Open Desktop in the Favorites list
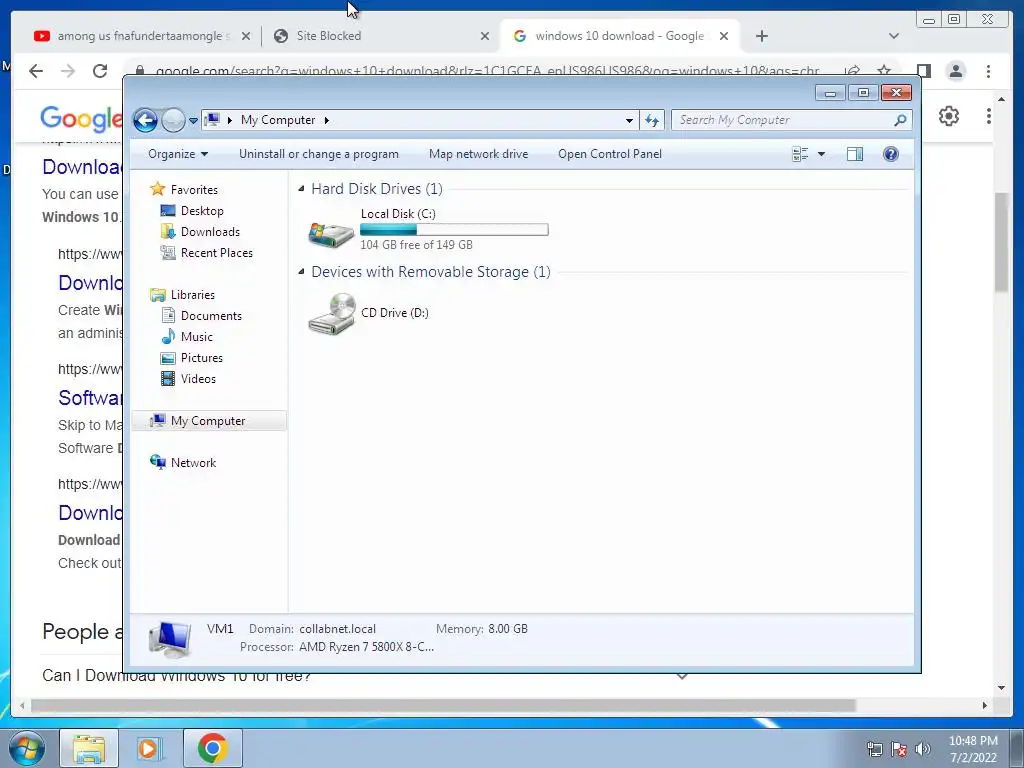The width and height of the screenshot is (1024, 768). [x=192, y=211]
